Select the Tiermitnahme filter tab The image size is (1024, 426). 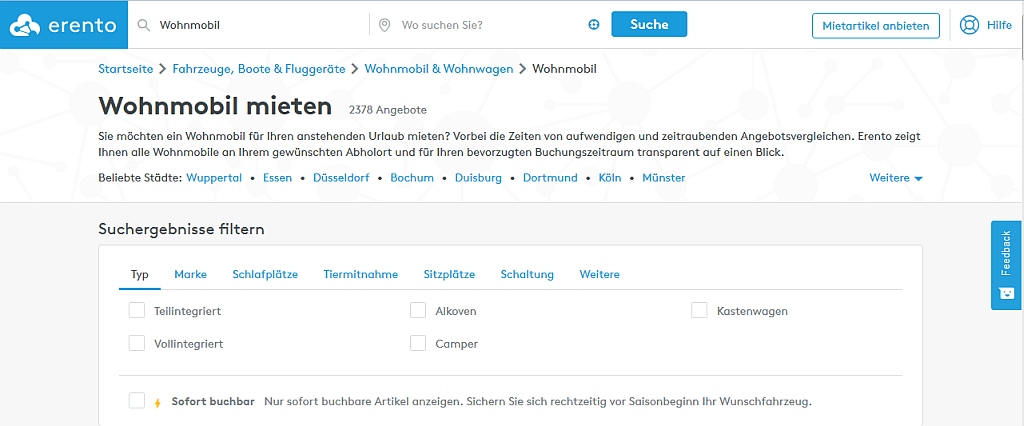tap(360, 274)
